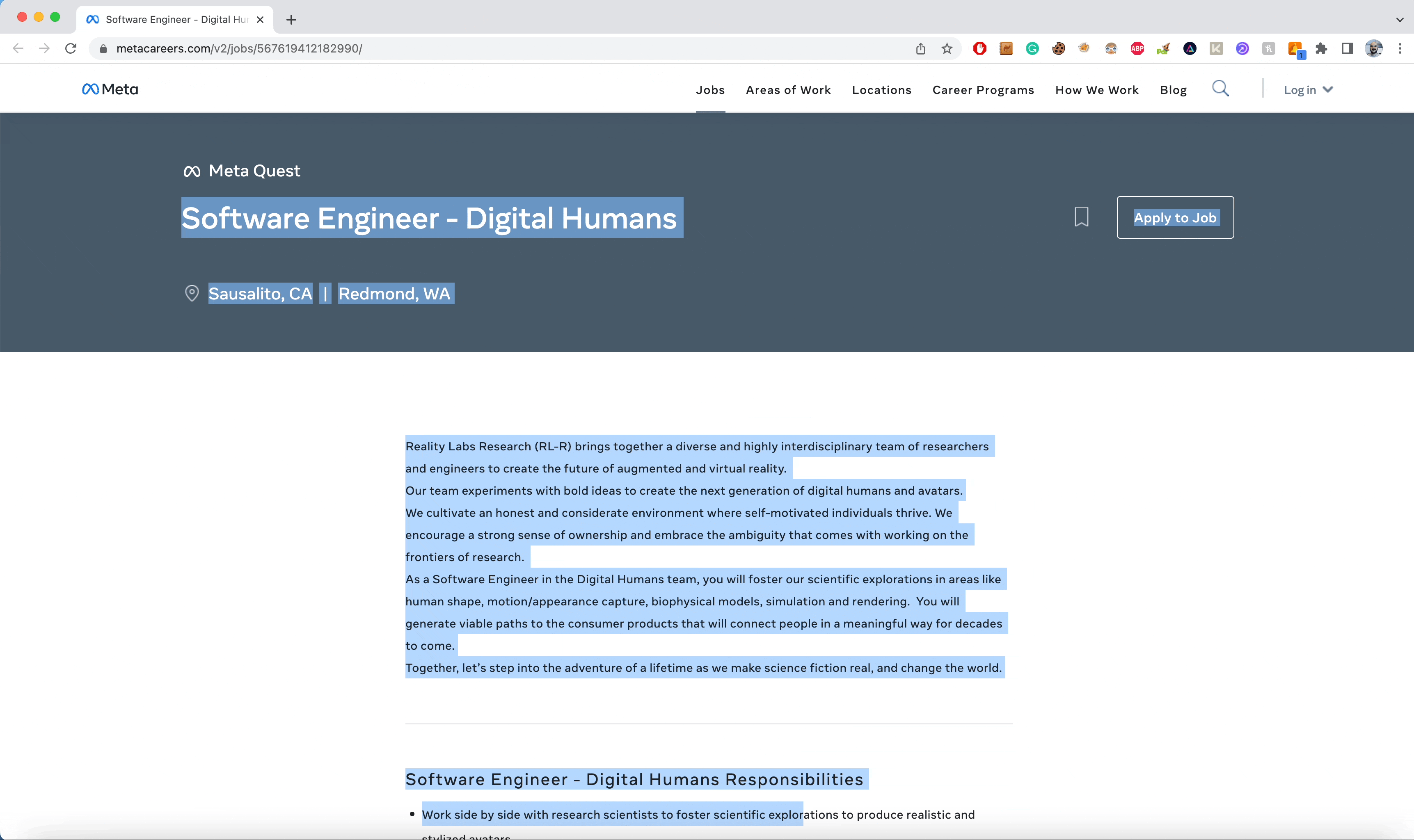Open the ABP Adblock Plus extension
The width and height of the screenshot is (1414, 840).
click(1137, 49)
